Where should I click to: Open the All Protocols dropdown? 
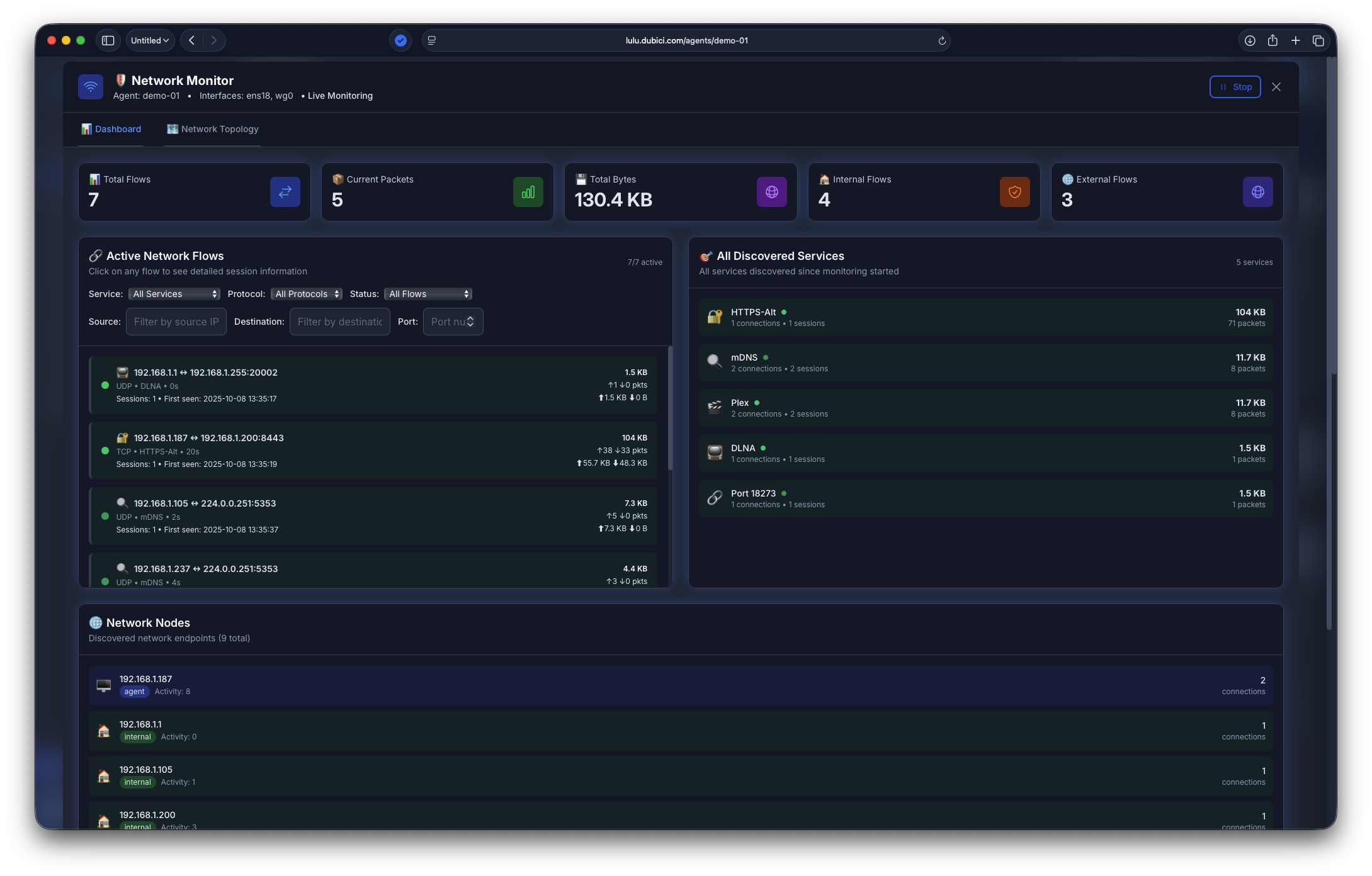(306, 293)
